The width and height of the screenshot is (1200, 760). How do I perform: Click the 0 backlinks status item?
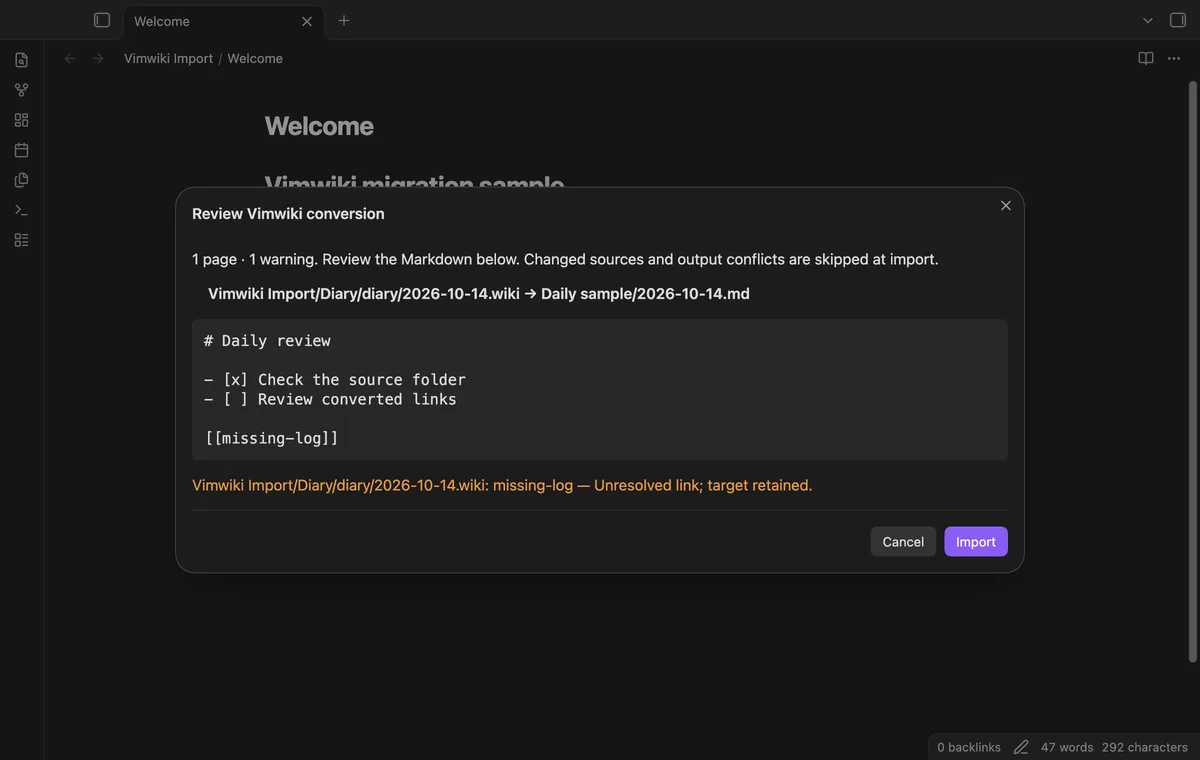pos(969,747)
